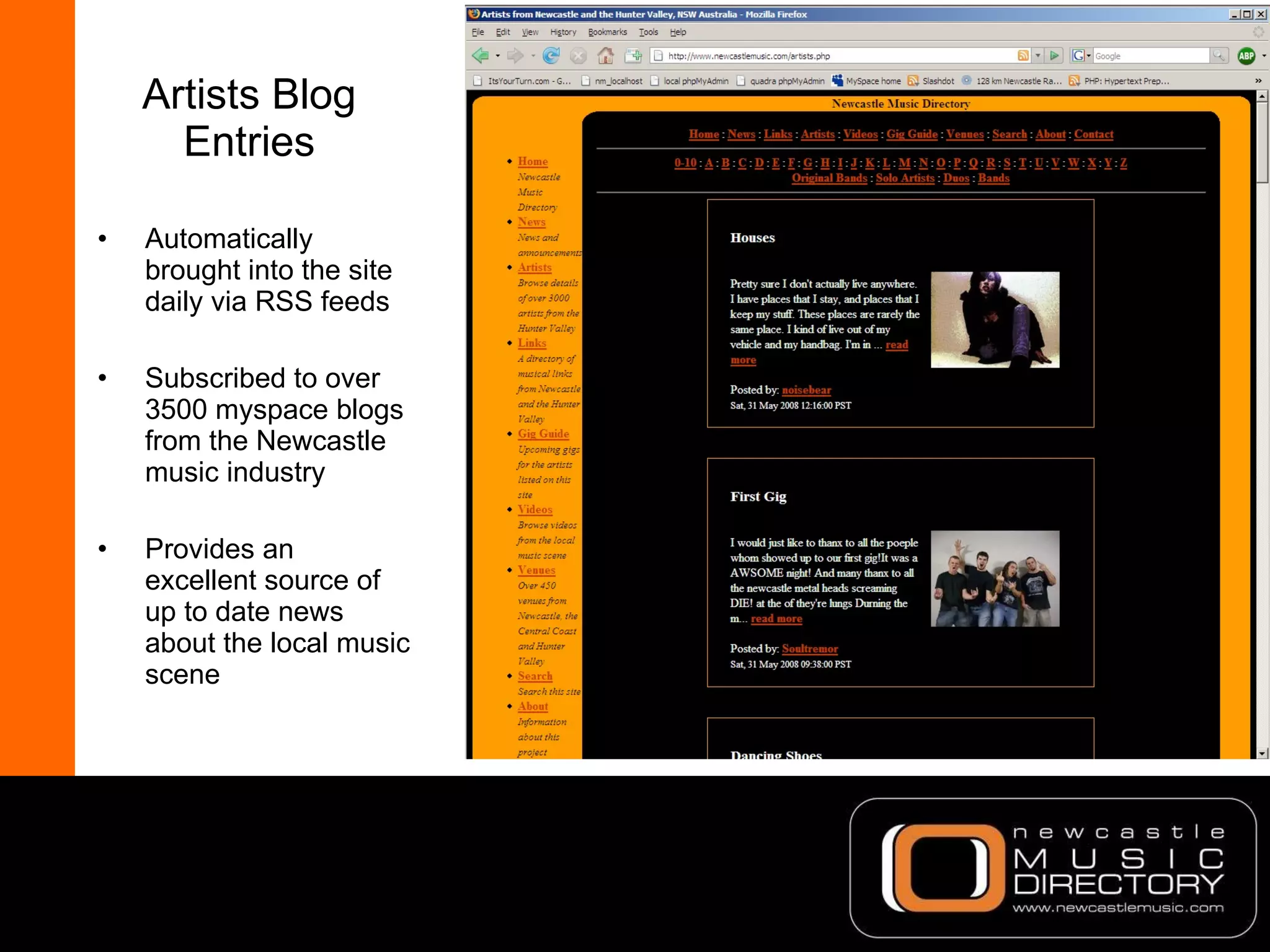1270x952 pixels.
Task: Click the Solo Artists filter link
Action: click(905, 178)
